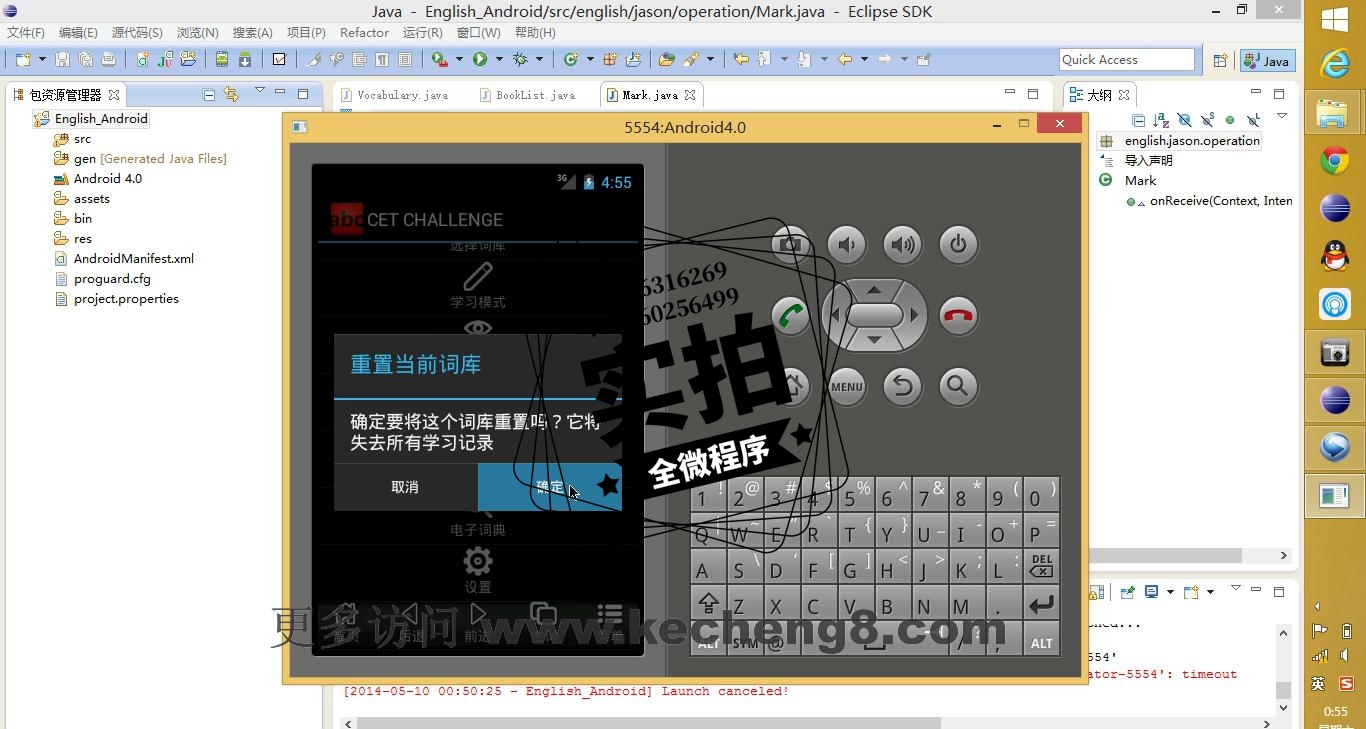Click the red end-call button on emulator
The image size is (1366, 729).
pos(958,316)
